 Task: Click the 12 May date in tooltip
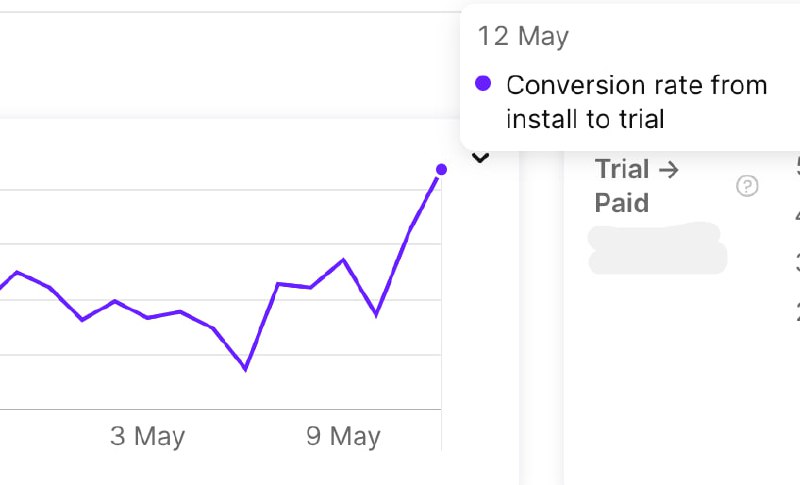click(523, 37)
